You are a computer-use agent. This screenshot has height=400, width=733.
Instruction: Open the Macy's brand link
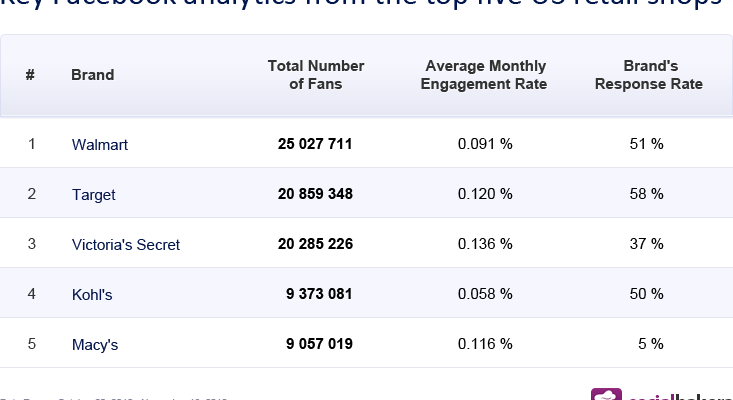tap(95, 344)
